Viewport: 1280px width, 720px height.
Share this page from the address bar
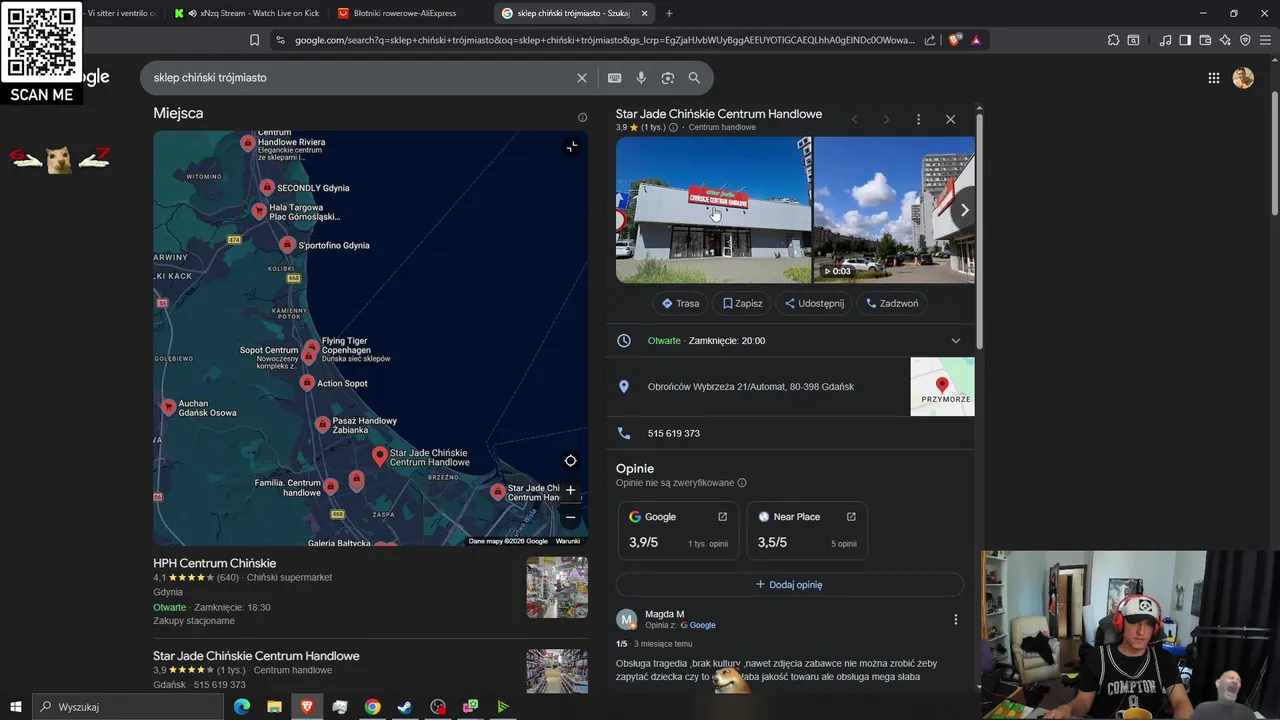[x=930, y=40]
